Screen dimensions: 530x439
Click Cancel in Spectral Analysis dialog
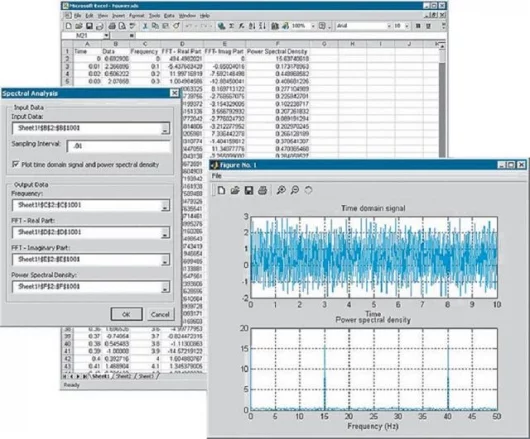click(x=160, y=314)
